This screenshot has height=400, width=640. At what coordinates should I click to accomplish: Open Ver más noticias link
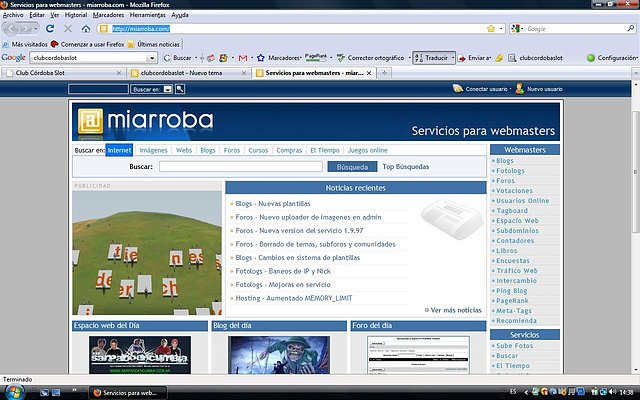[x=456, y=310]
